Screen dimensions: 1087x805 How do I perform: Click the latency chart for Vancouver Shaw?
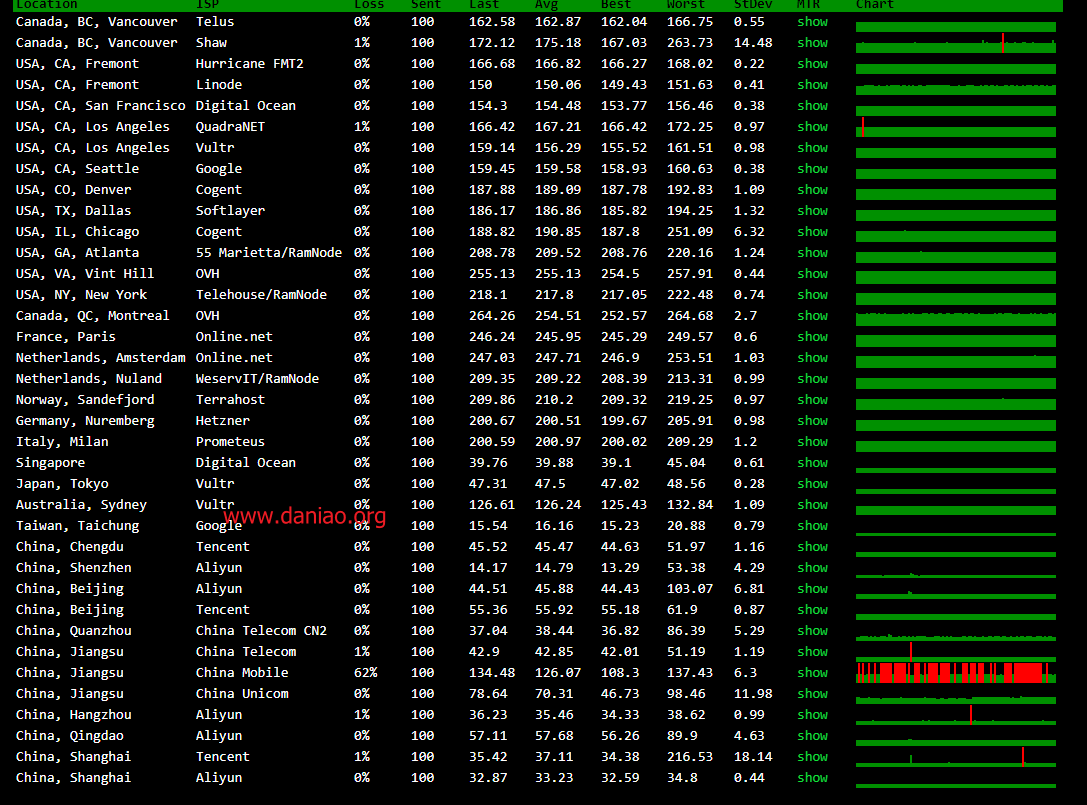click(955, 43)
